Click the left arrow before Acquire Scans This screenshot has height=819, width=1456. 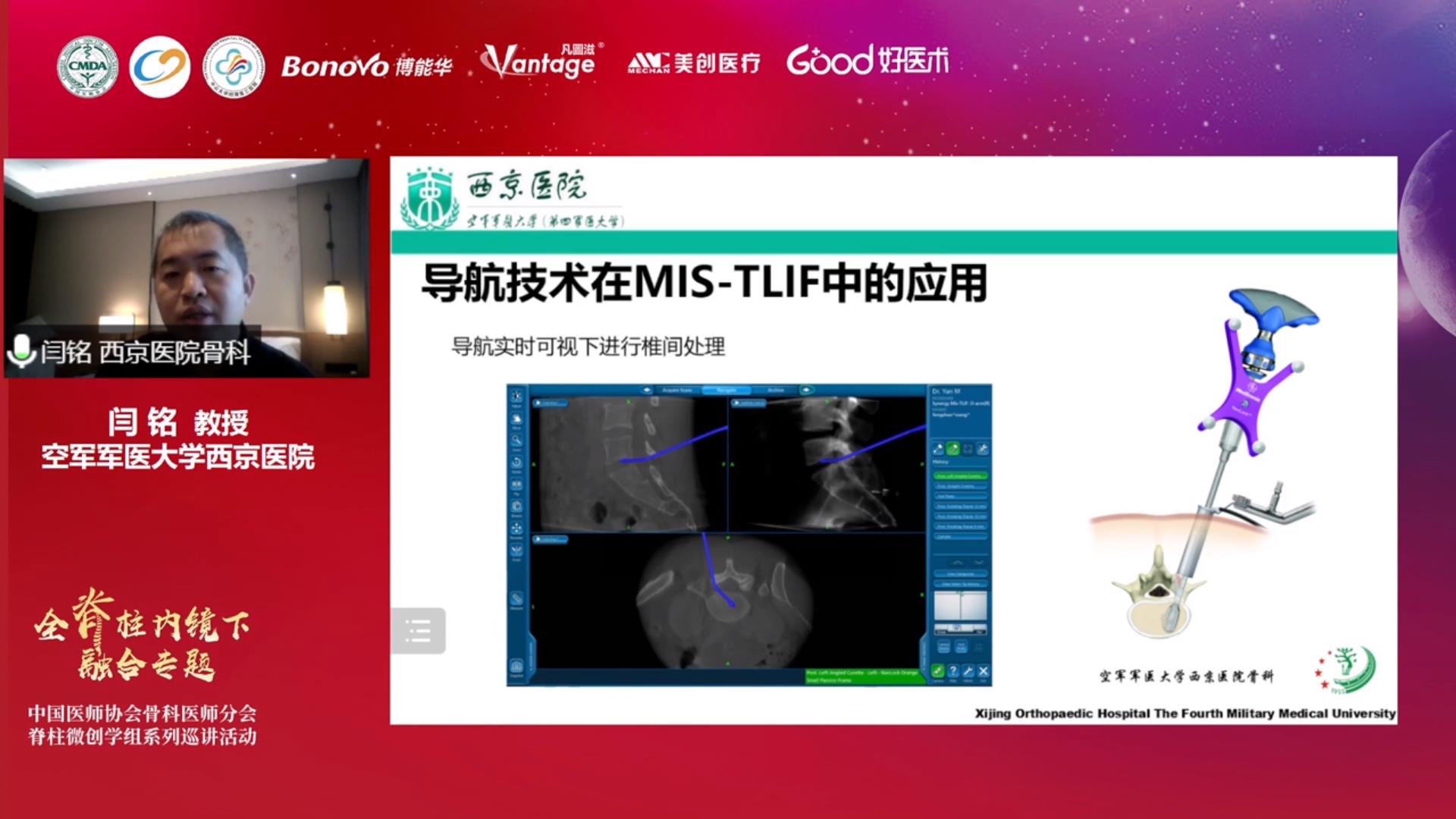point(647,390)
